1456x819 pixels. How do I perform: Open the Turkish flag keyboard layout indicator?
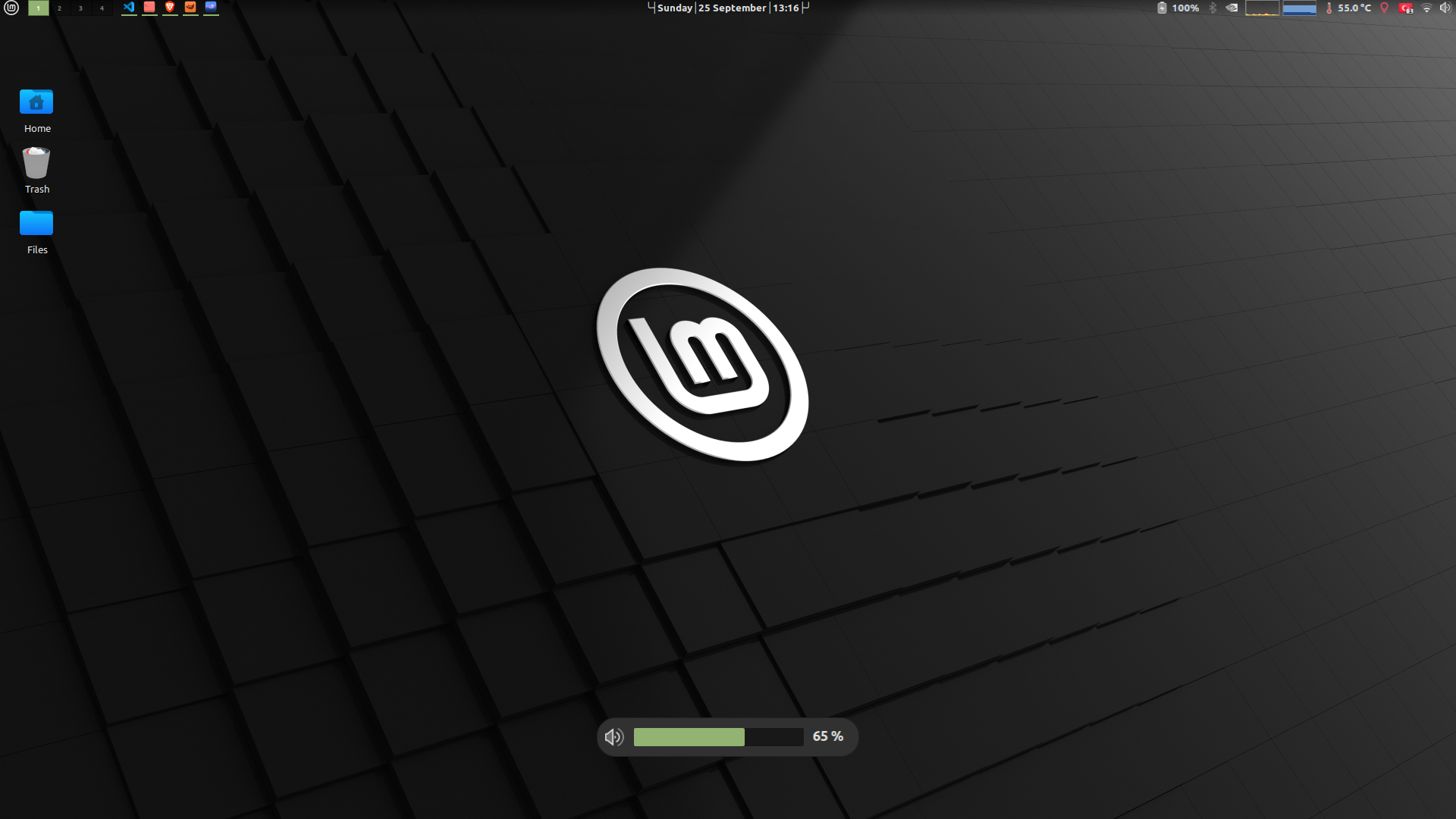click(1406, 8)
